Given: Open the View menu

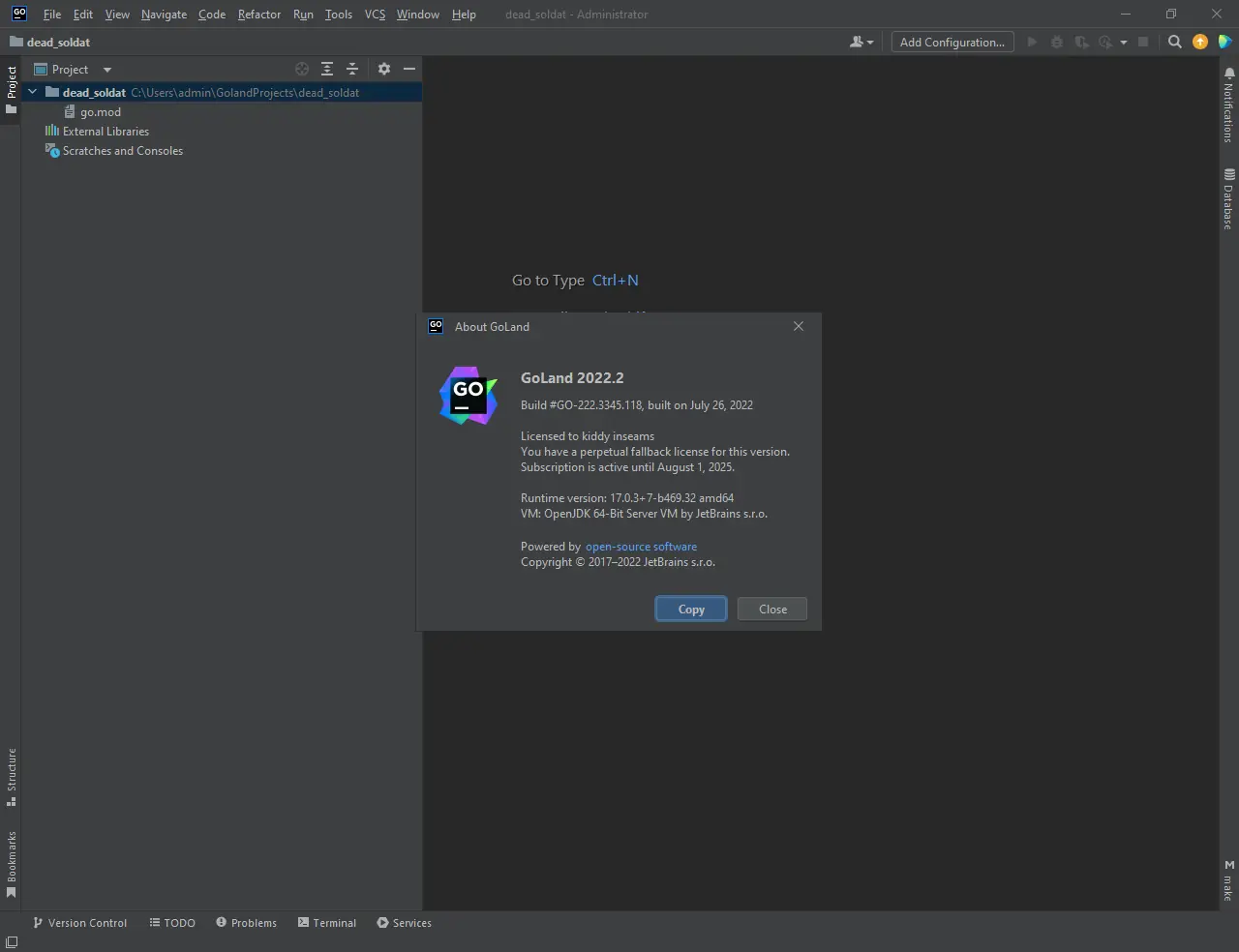Looking at the screenshot, I should pyautogui.click(x=117, y=15).
